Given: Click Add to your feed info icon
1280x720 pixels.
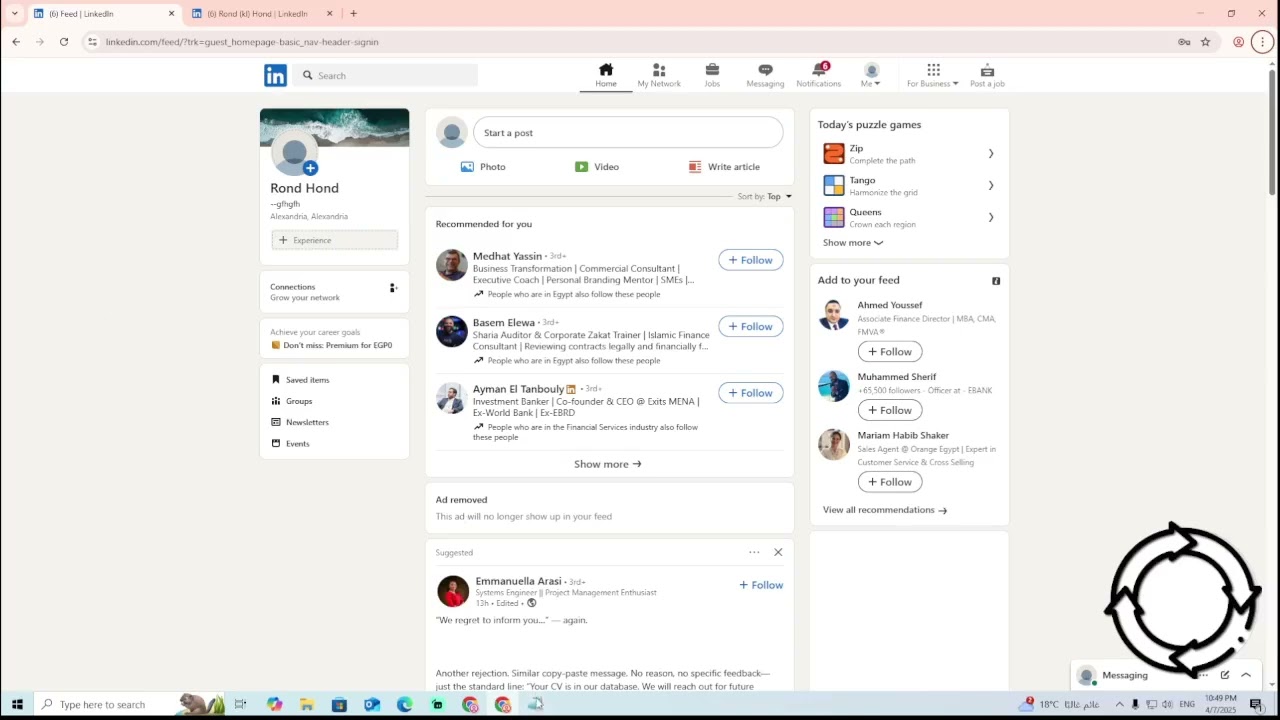Looking at the screenshot, I should pyautogui.click(x=996, y=281).
